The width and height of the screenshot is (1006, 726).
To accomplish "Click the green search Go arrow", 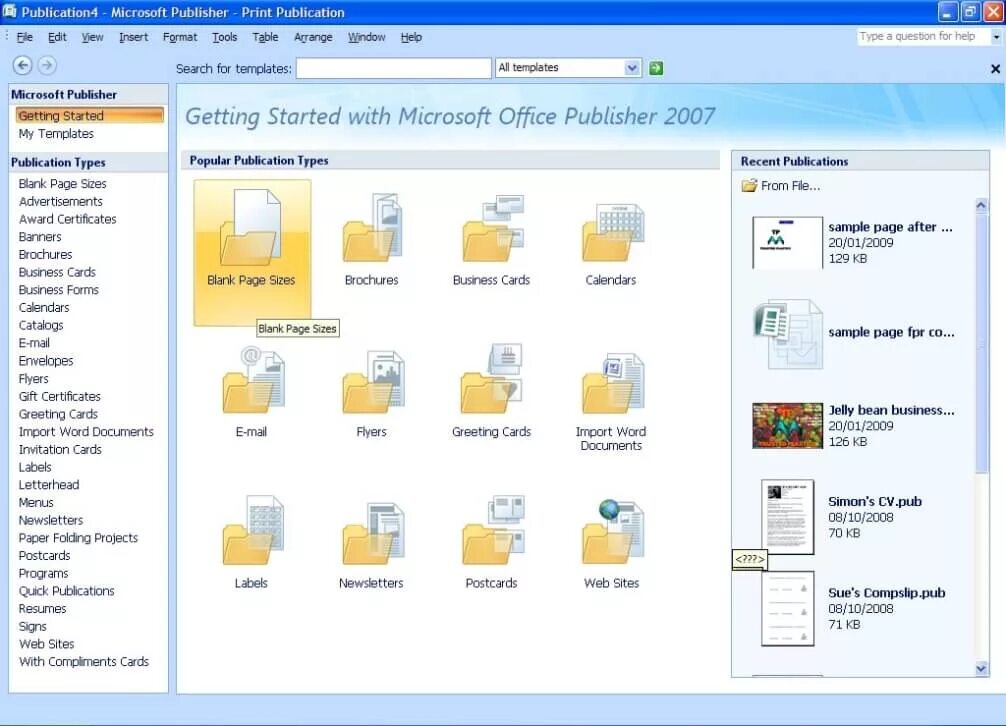I will click(656, 68).
